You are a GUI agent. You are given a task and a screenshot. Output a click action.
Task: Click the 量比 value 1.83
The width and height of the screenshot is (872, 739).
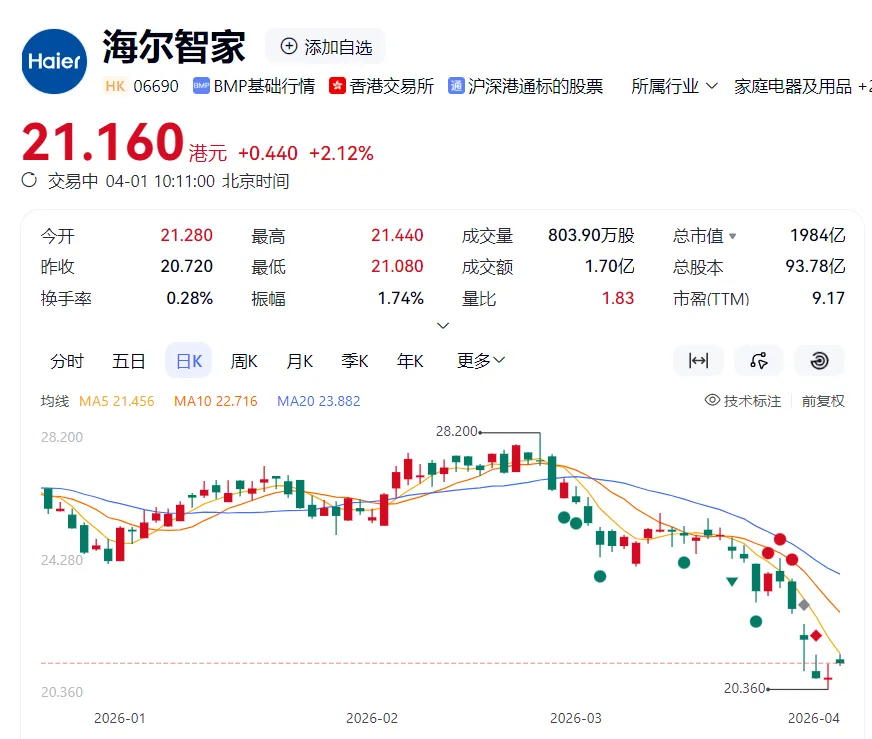pos(617,298)
